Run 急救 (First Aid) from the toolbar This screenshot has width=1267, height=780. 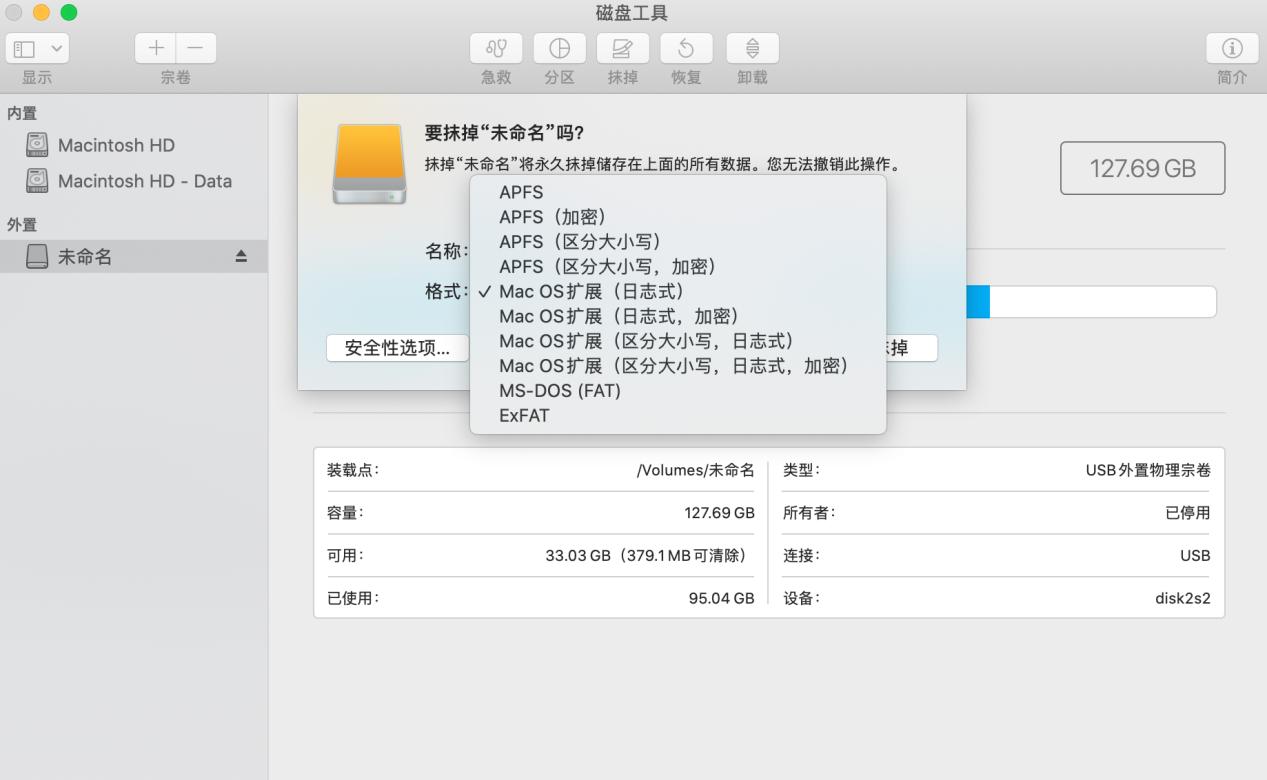coord(495,48)
